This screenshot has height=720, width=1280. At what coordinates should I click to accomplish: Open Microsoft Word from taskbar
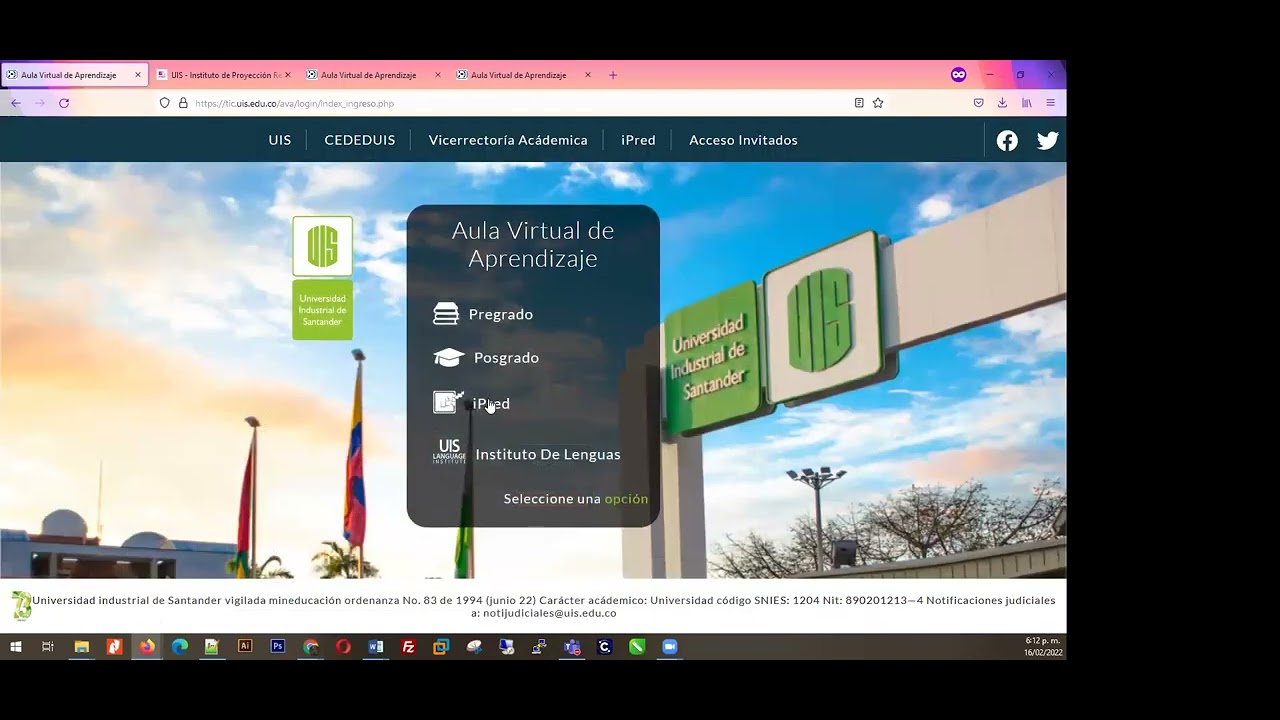point(376,647)
